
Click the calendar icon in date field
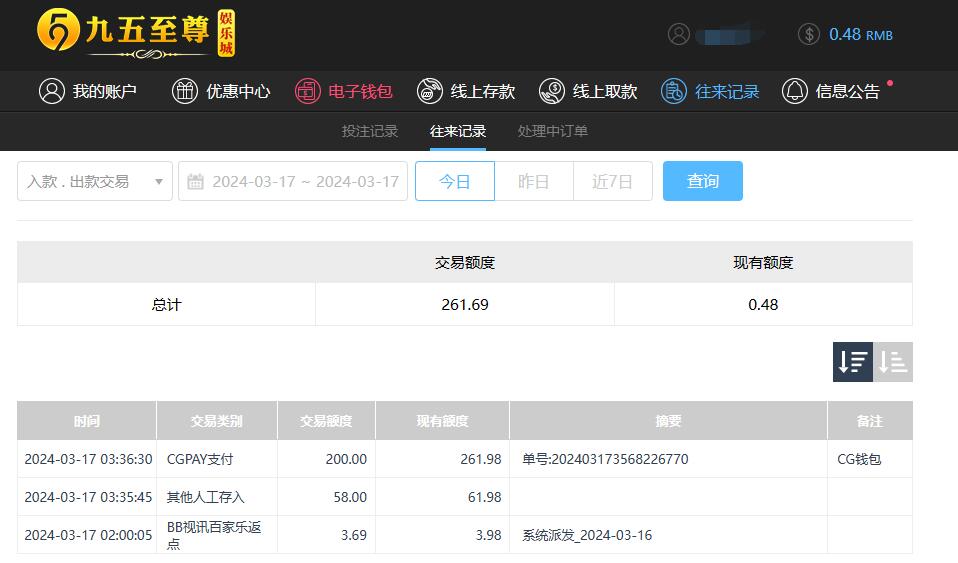point(195,182)
